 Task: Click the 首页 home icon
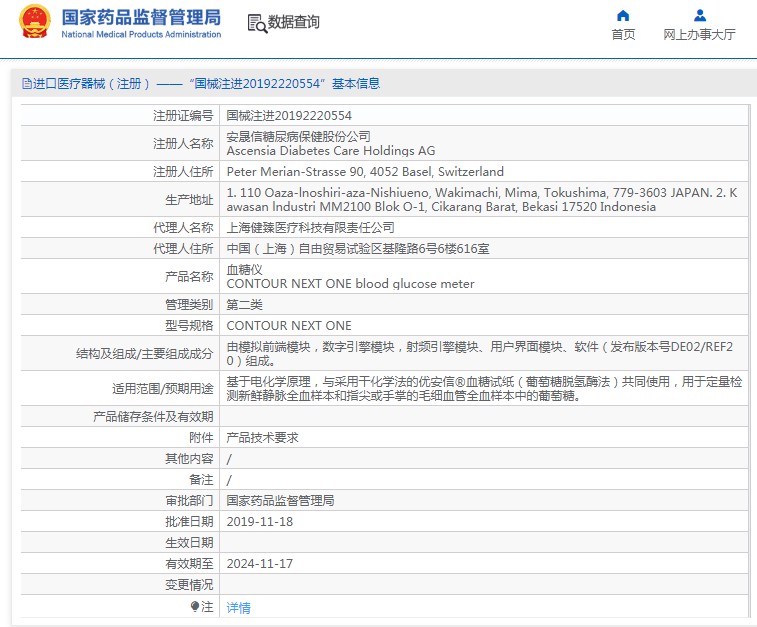623,16
